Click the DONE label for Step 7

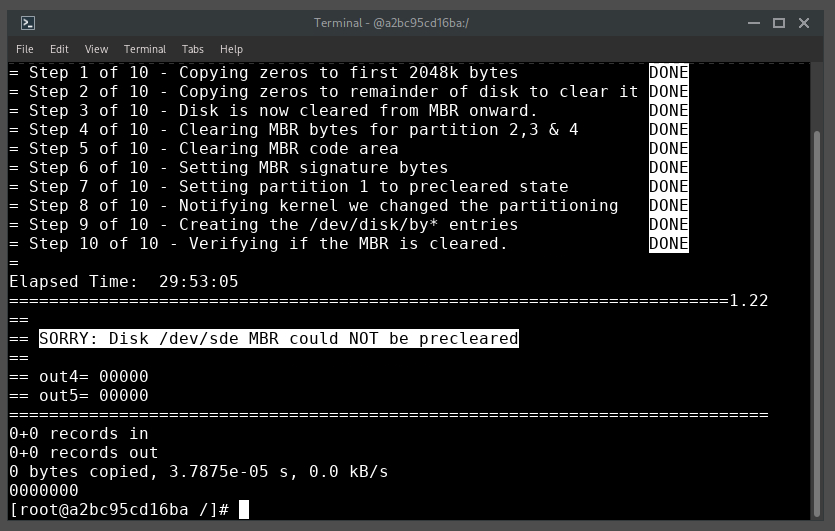click(669, 186)
